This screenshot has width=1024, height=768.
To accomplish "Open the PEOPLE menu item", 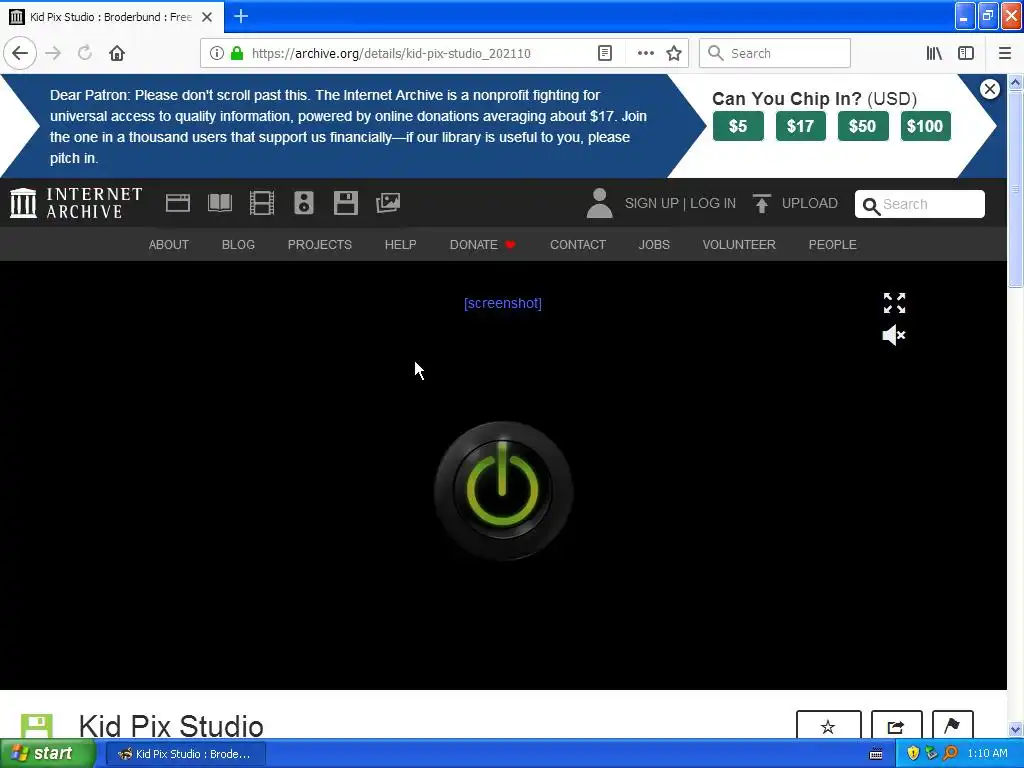I will pyautogui.click(x=833, y=244).
